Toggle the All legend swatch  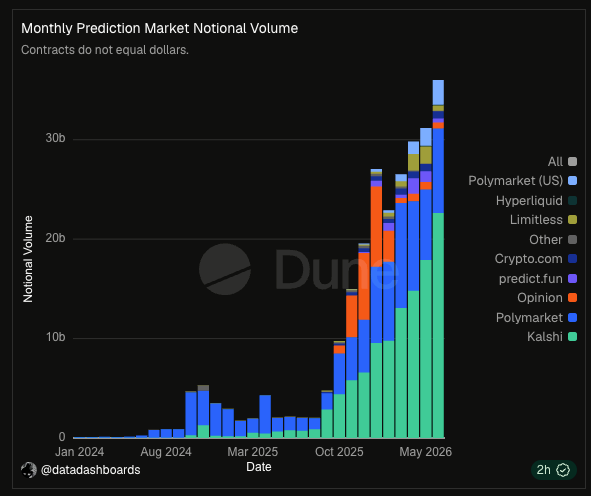pyautogui.click(x=572, y=162)
